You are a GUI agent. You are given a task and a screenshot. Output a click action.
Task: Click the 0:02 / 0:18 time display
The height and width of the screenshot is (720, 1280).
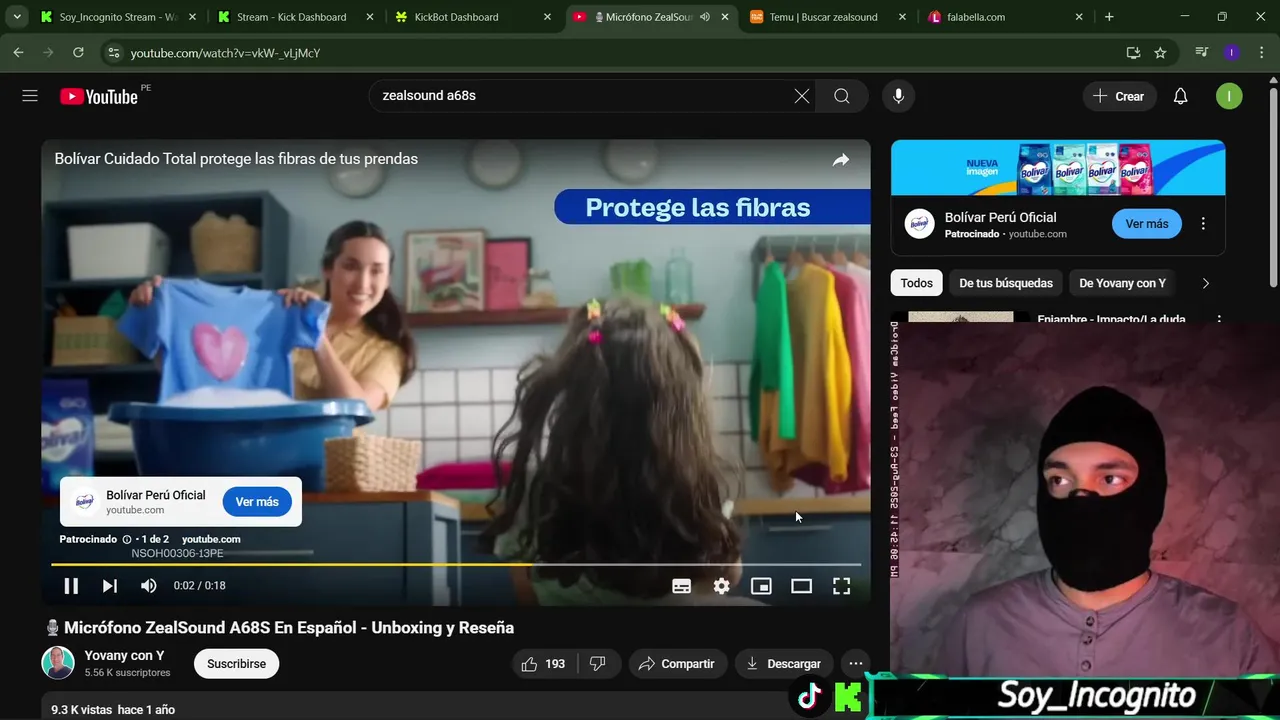200,586
